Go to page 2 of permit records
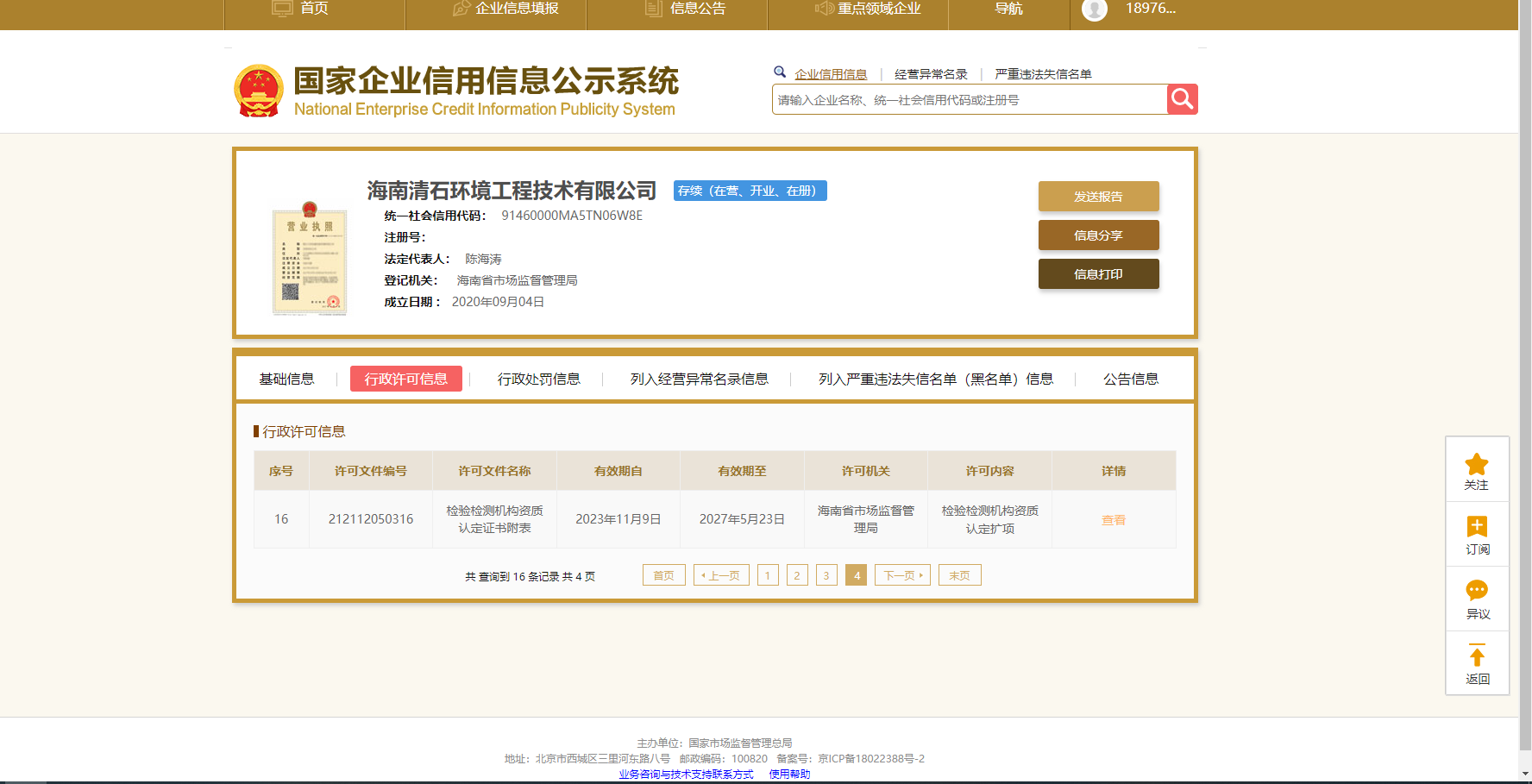Viewport: 1532px width, 784px height. pyautogui.click(x=796, y=575)
